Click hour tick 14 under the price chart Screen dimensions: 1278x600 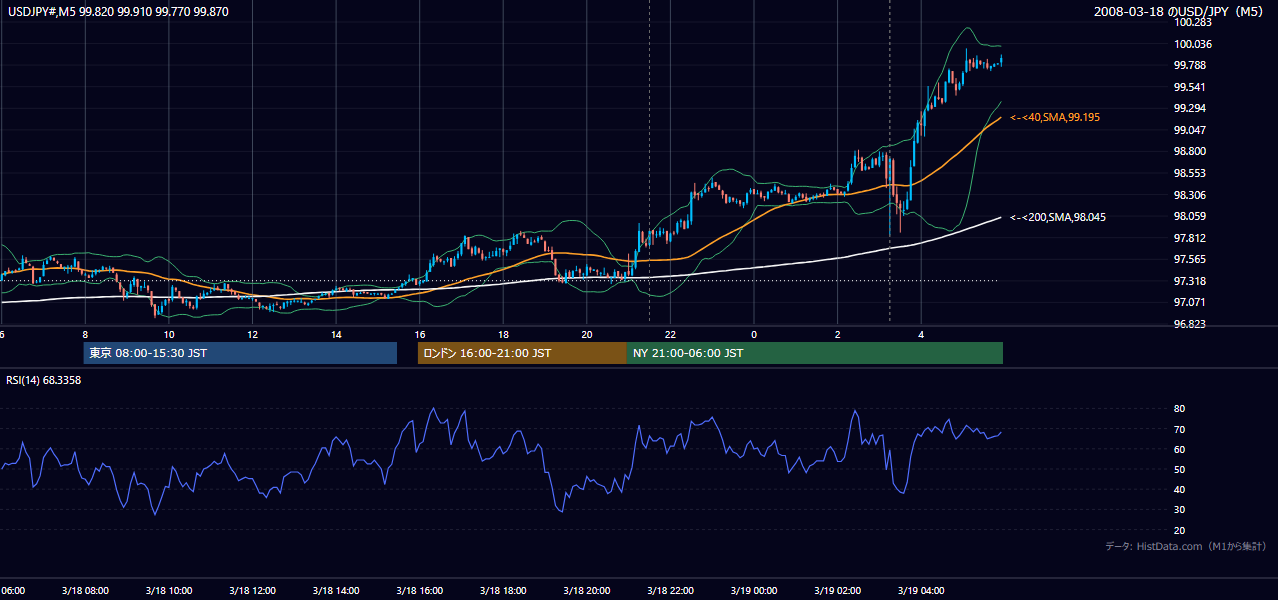[336, 335]
